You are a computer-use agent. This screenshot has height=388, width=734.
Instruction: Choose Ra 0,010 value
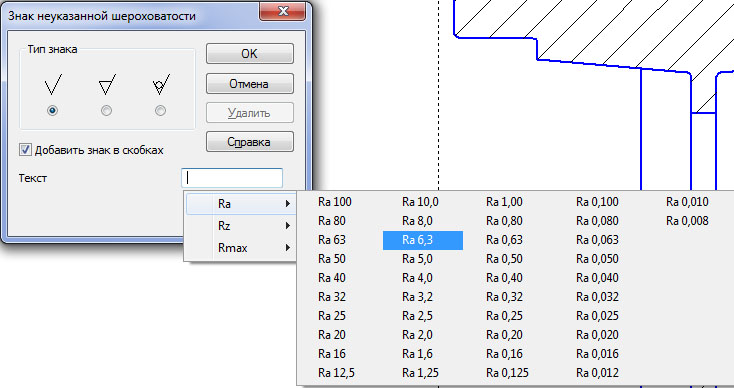[687, 202]
